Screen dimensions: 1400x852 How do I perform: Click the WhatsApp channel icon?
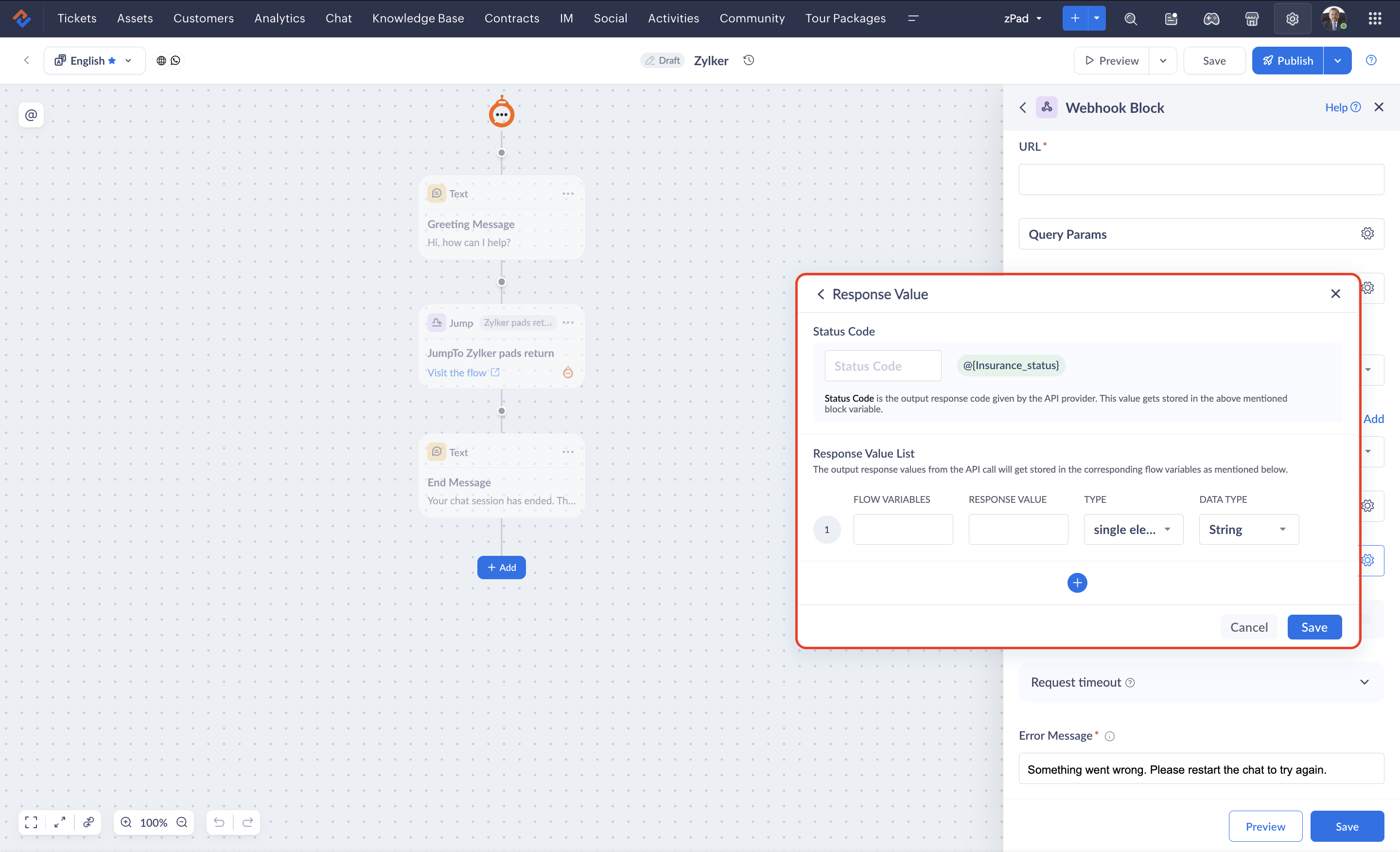(x=175, y=60)
